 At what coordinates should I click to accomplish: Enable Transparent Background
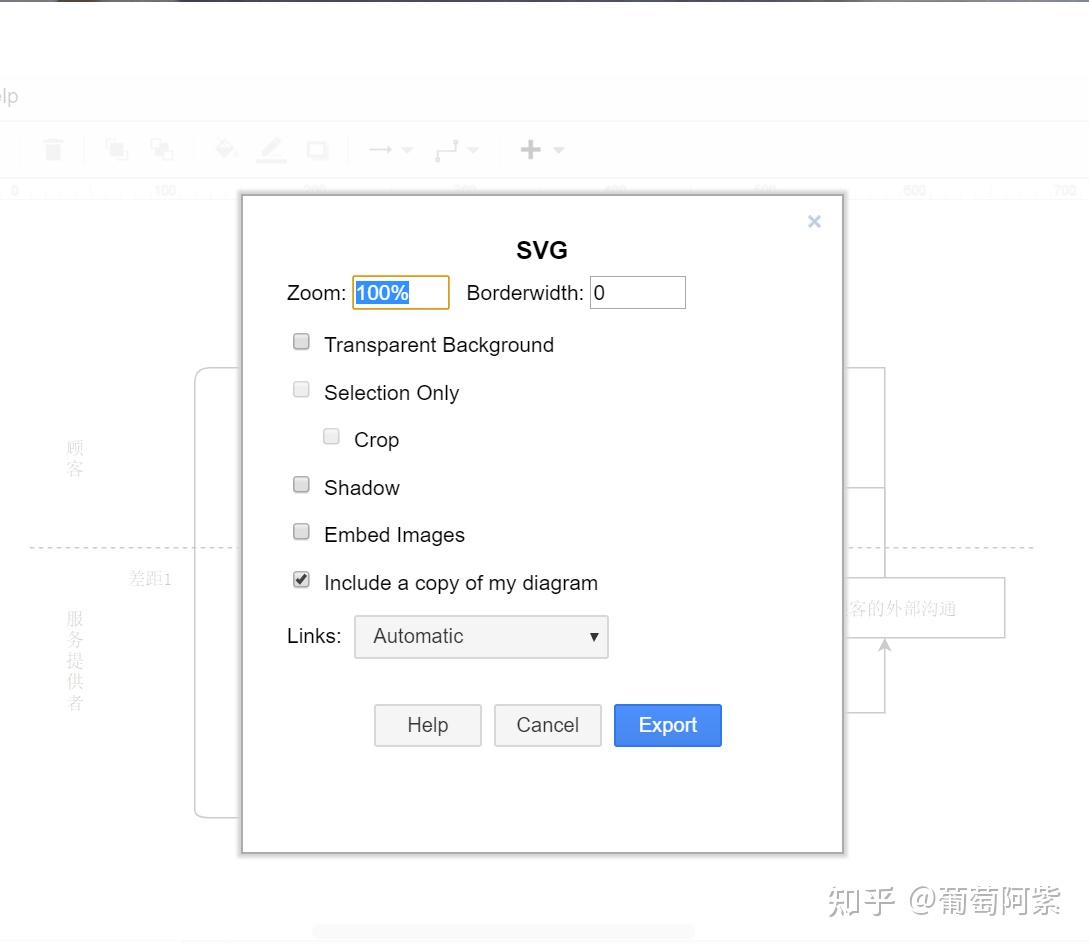pyautogui.click(x=301, y=341)
